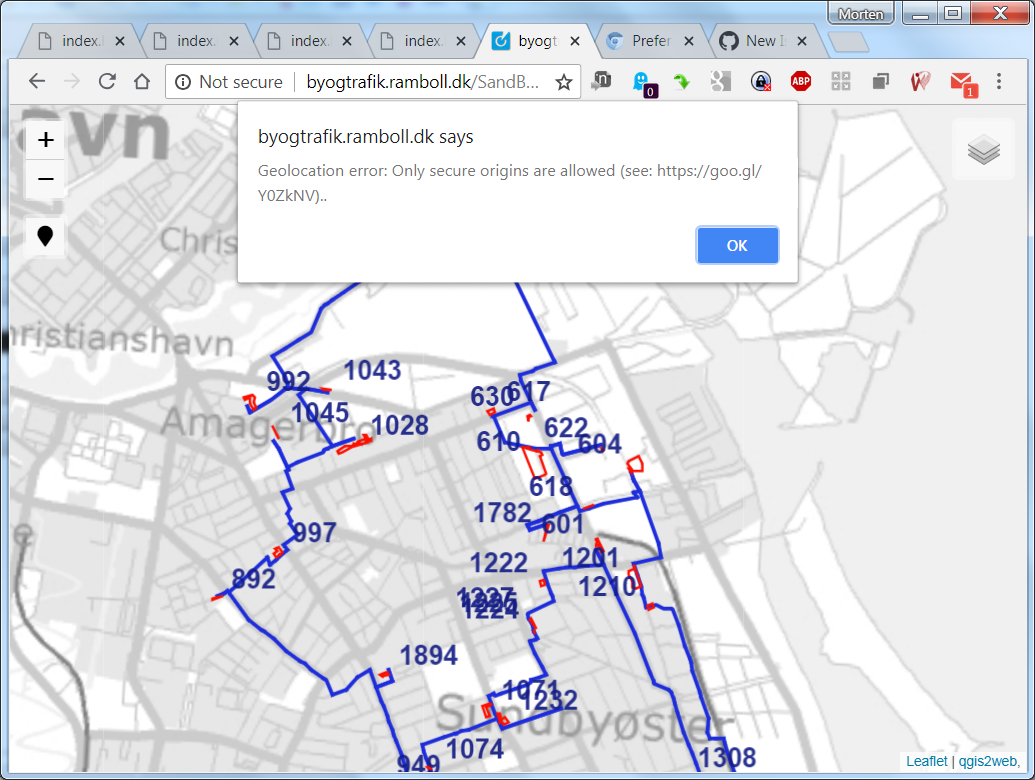Dismiss the geolocation error with OK
This screenshot has width=1035, height=780.
(x=737, y=245)
